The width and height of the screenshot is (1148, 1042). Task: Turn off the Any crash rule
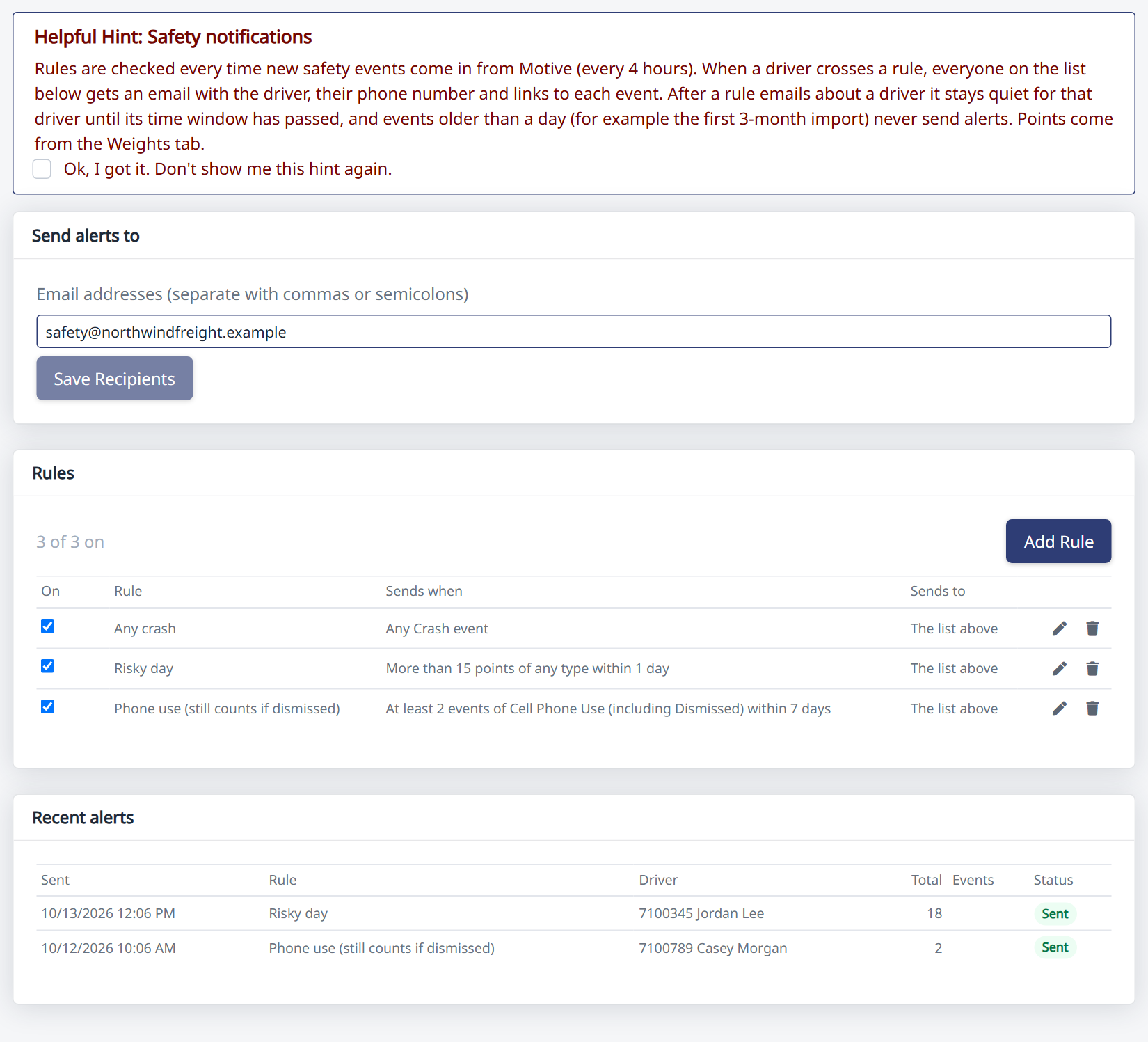(x=47, y=626)
